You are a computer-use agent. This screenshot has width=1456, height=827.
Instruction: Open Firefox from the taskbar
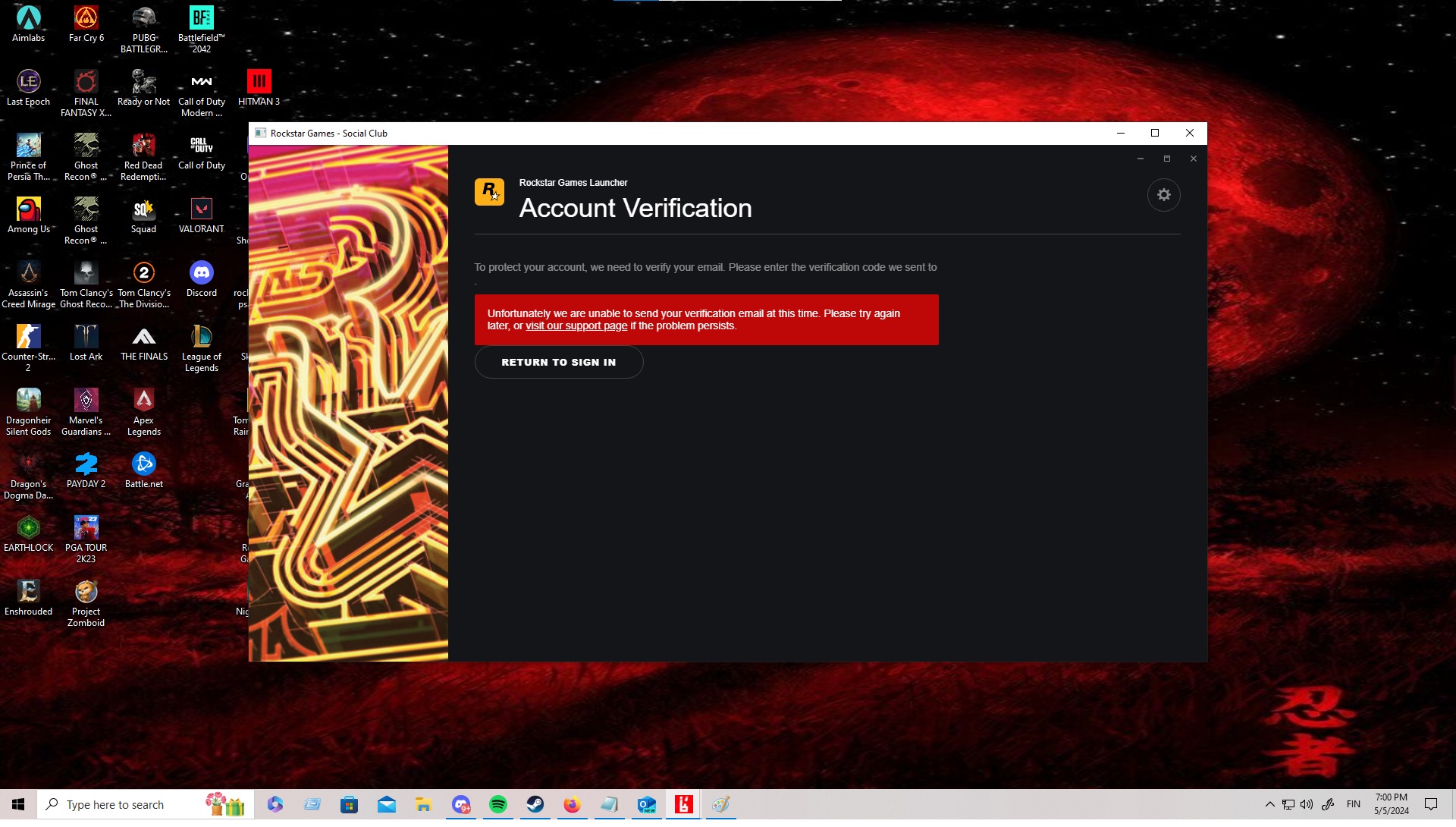click(x=572, y=804)
